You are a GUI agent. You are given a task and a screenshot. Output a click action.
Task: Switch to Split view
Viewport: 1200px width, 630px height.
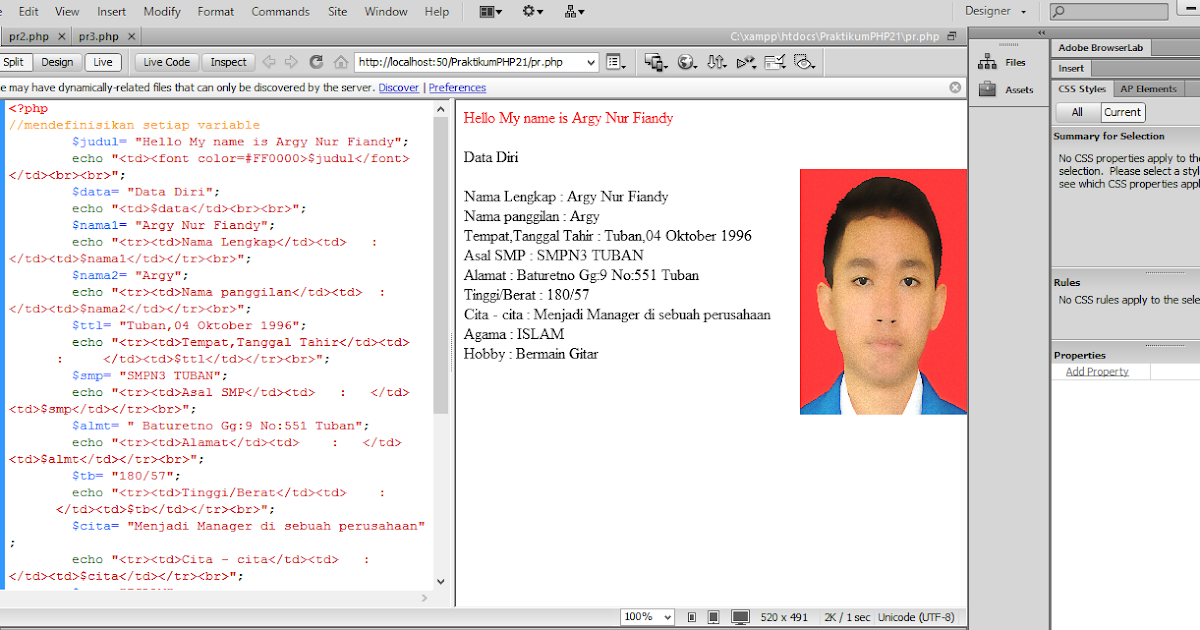click(14, 62)
